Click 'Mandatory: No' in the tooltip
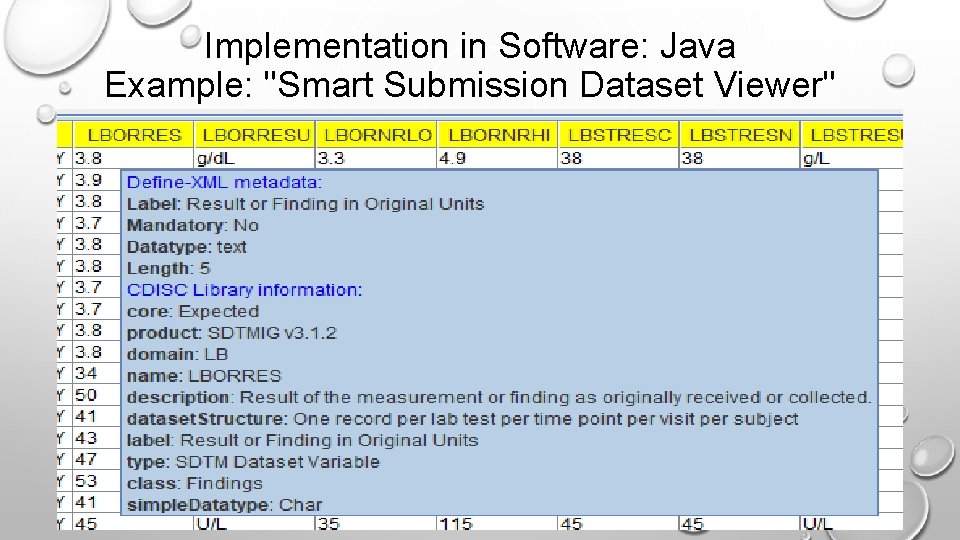960x540 pixels. pos(192,225)
